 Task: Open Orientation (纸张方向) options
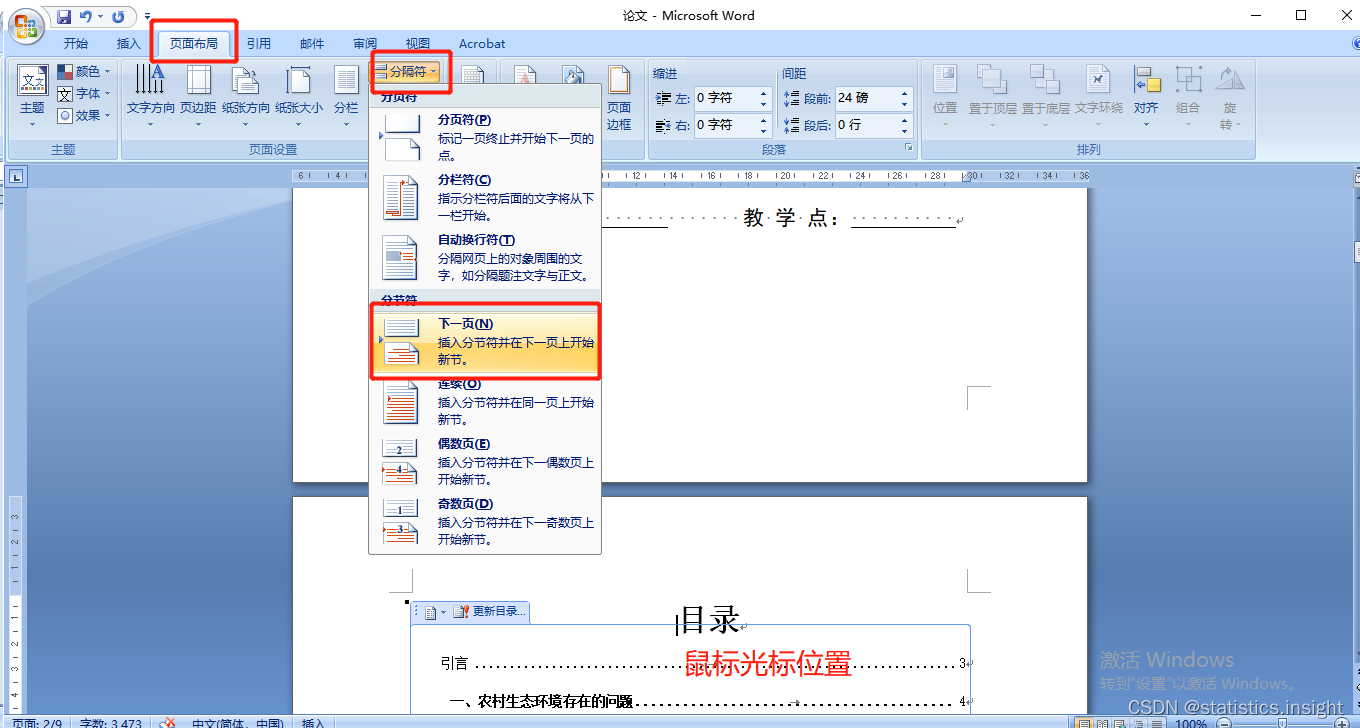(246, 97)
